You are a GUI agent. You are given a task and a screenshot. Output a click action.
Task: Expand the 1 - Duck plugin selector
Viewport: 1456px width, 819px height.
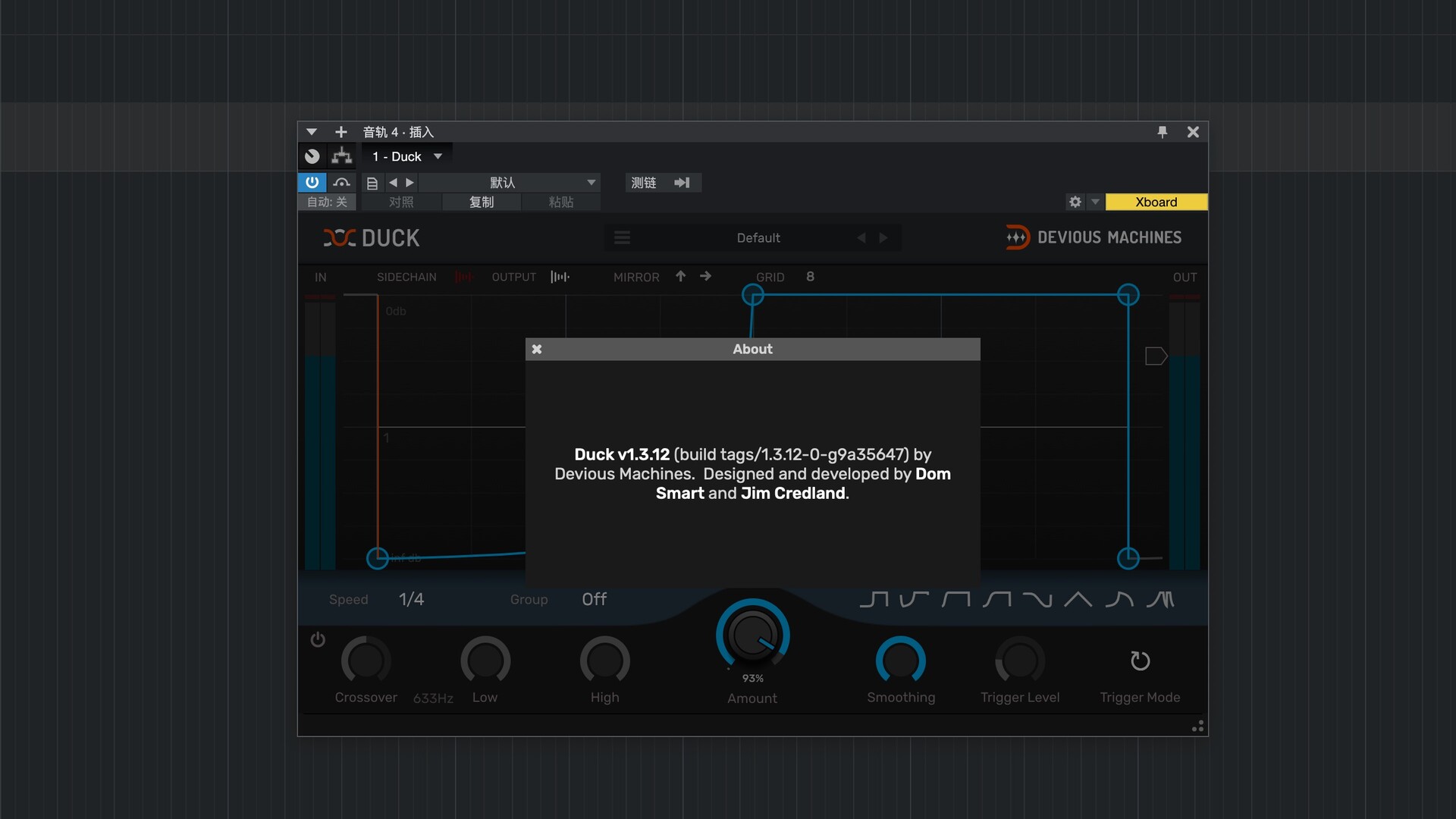[407, 156]
